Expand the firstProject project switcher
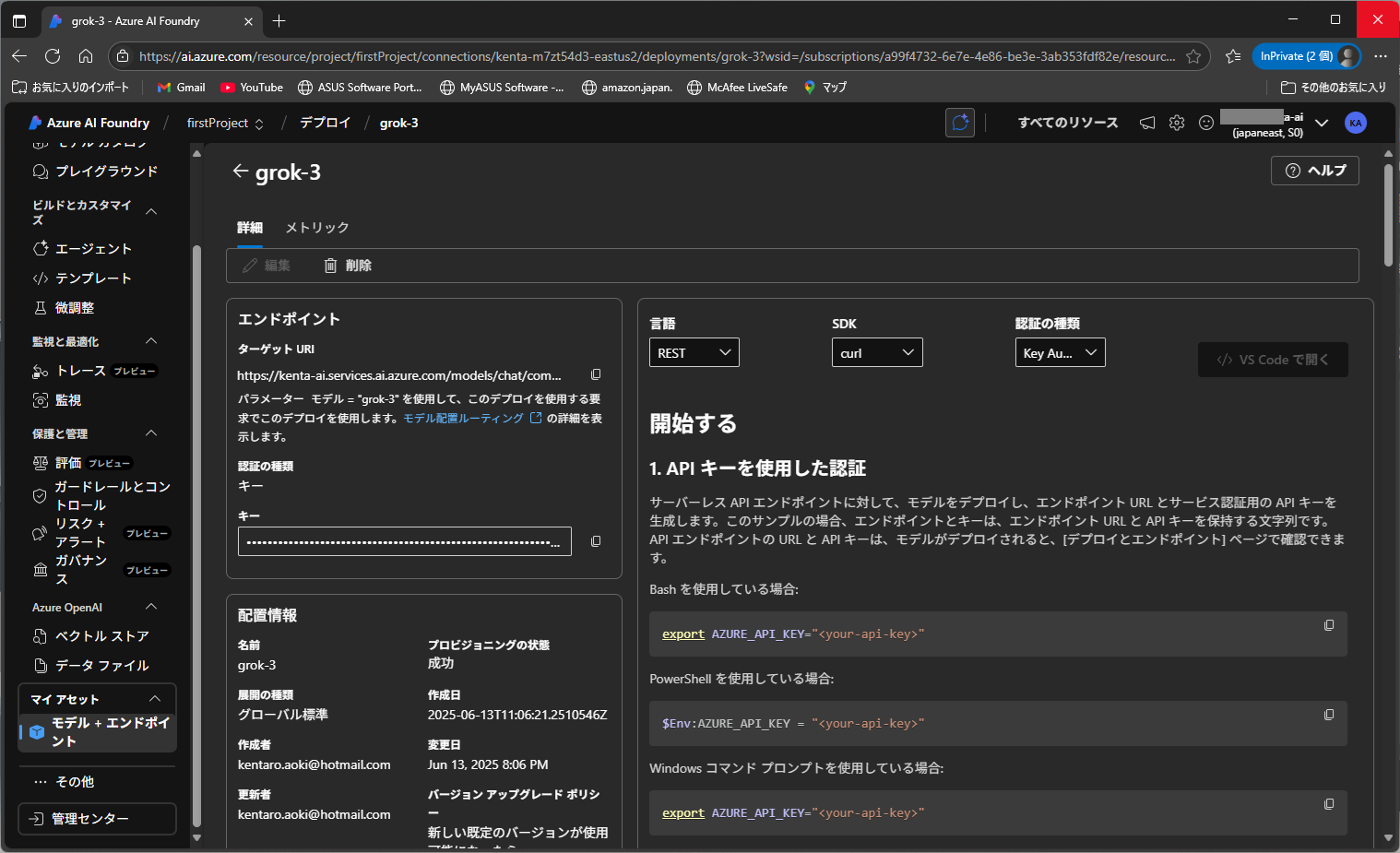Screen dimensions: 1400x853 coord(225,123)
